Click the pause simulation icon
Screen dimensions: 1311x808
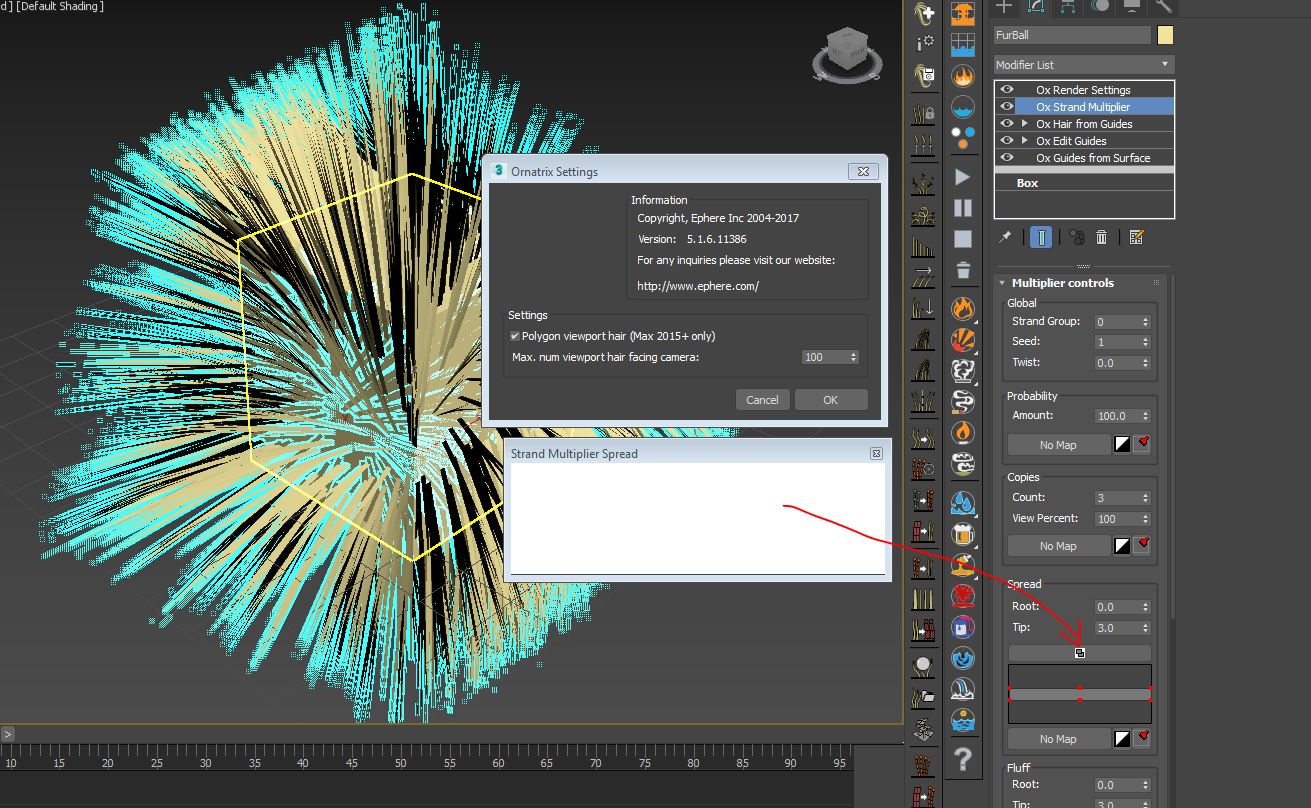963,208
